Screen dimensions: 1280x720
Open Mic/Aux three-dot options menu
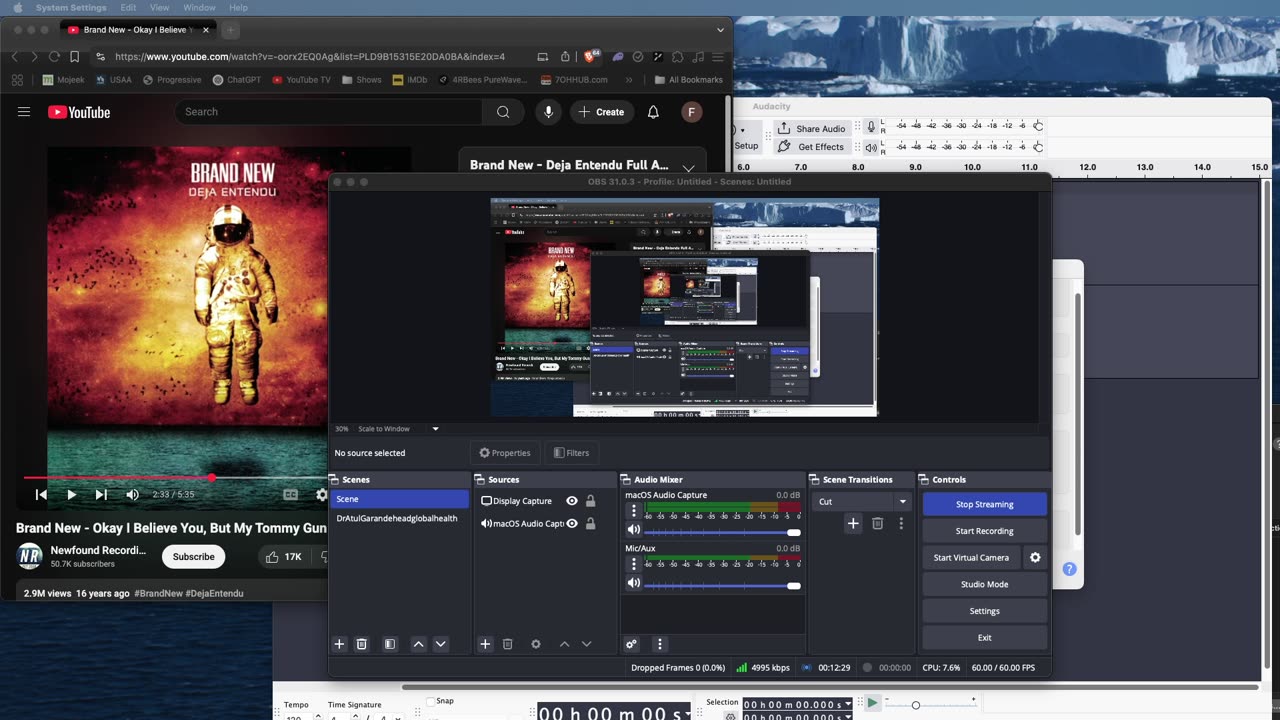click(x=633, y=564)
